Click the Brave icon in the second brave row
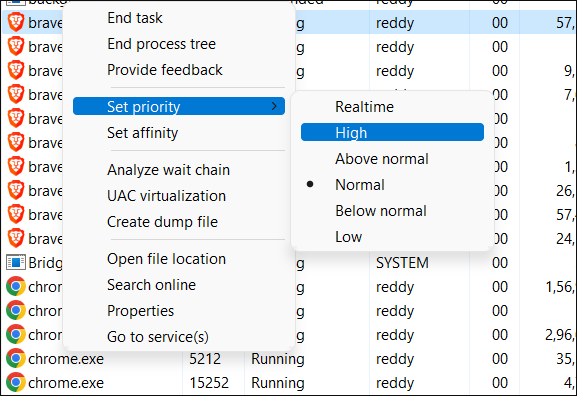 tap(16, 46)
